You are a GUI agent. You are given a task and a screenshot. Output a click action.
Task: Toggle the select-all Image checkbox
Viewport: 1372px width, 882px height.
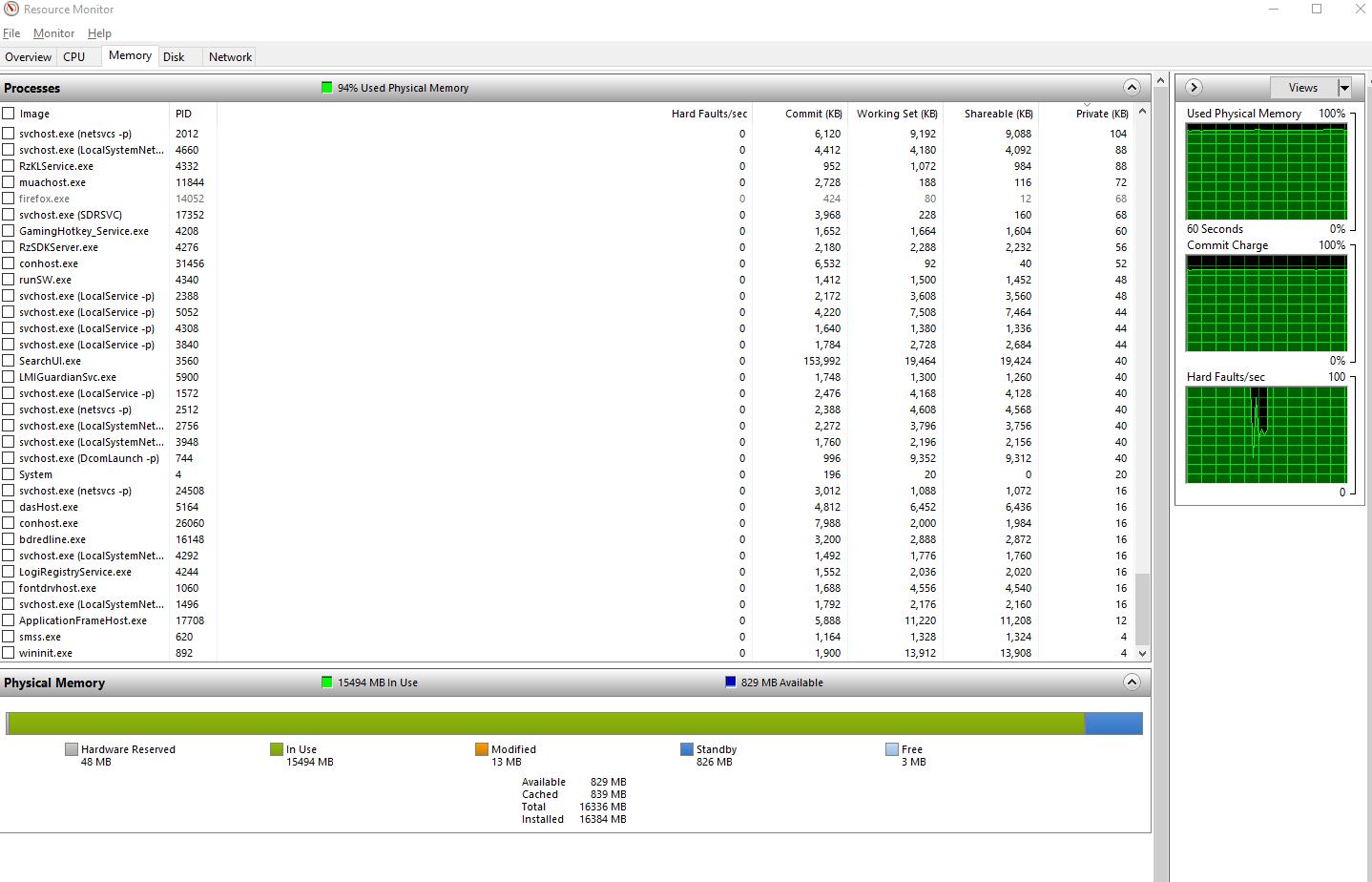(9, 113)
